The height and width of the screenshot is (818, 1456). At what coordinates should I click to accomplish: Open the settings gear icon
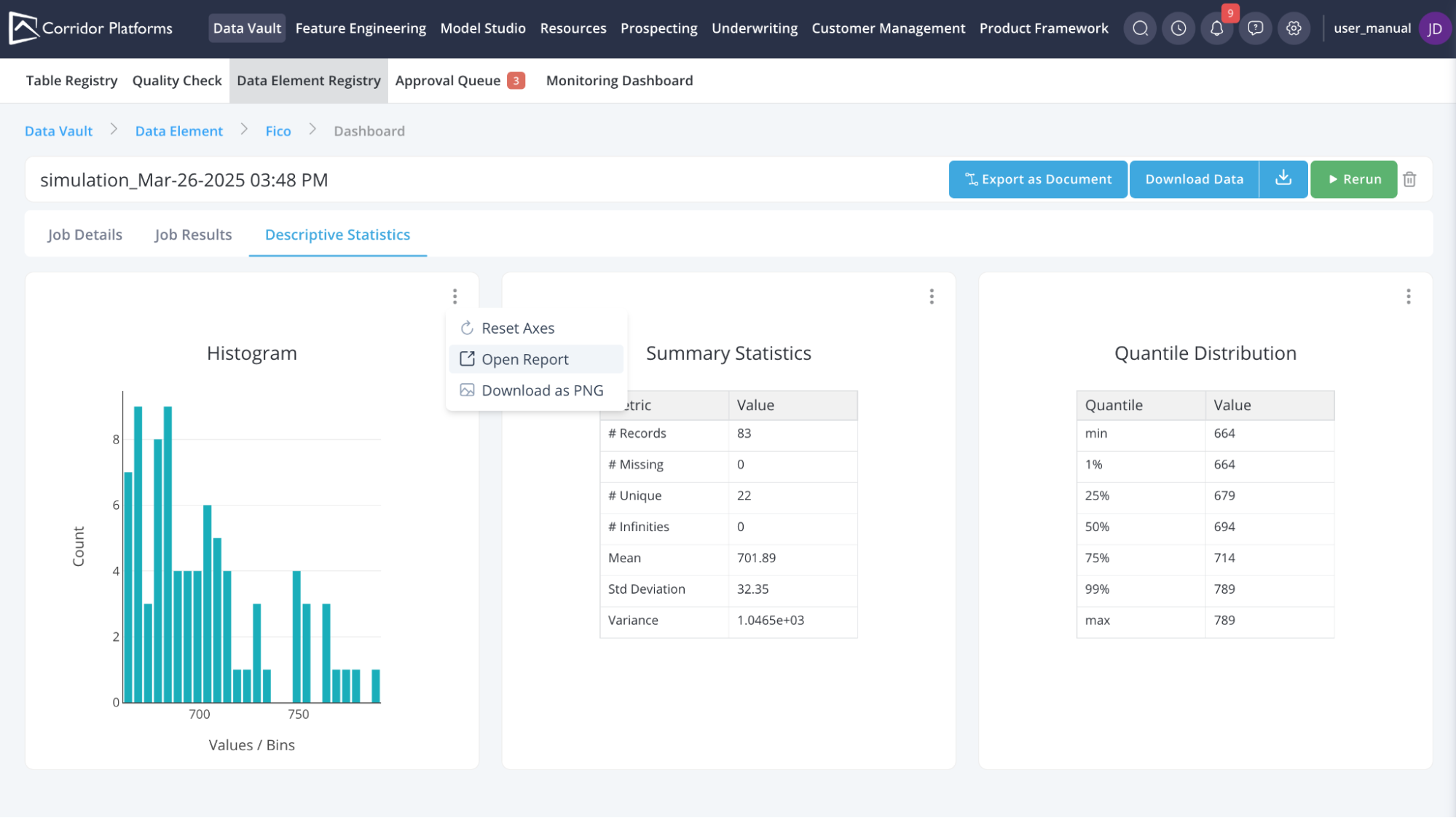[1294, 28]
